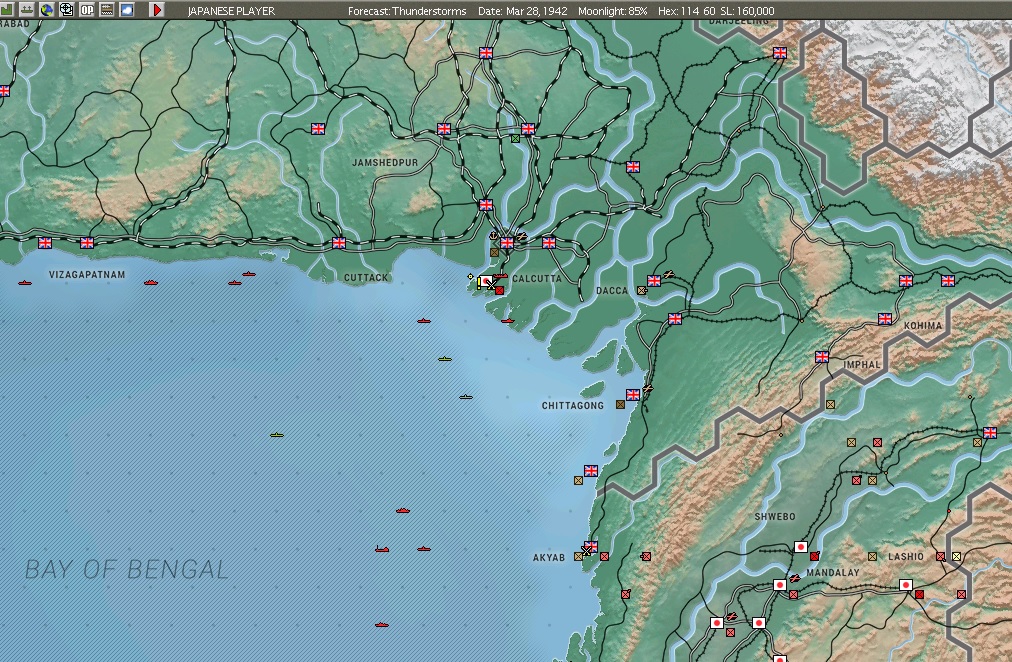Select the British flag next to Dacca

pyautogui.click(x=654, y=281)
